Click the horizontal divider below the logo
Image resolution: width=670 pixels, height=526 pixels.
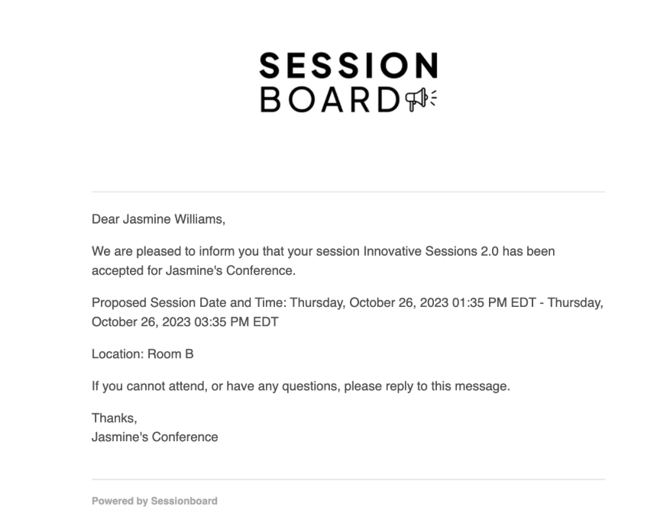tap(348, 191)
